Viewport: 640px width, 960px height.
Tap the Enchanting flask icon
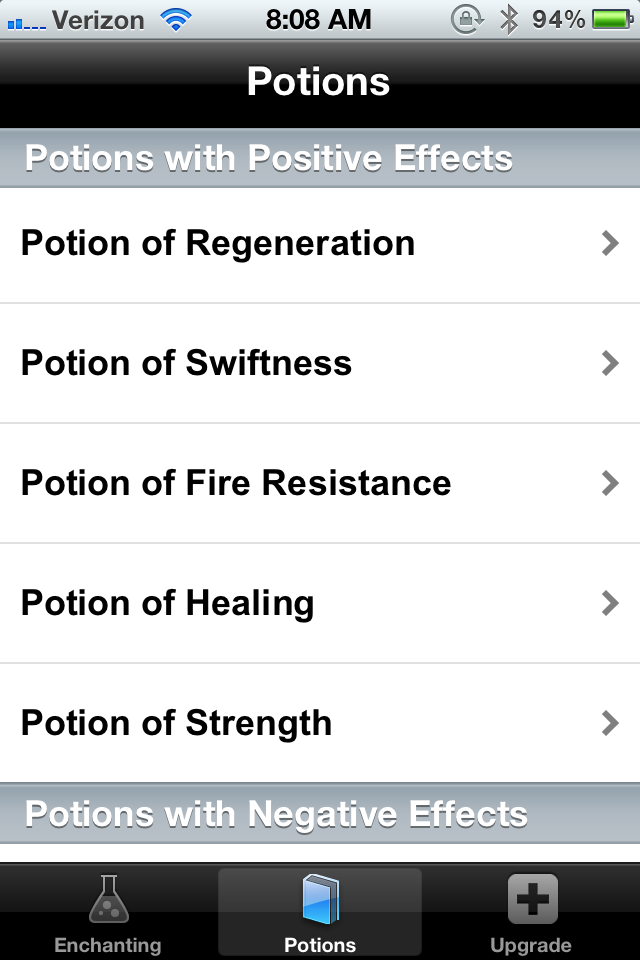point(107,898)
